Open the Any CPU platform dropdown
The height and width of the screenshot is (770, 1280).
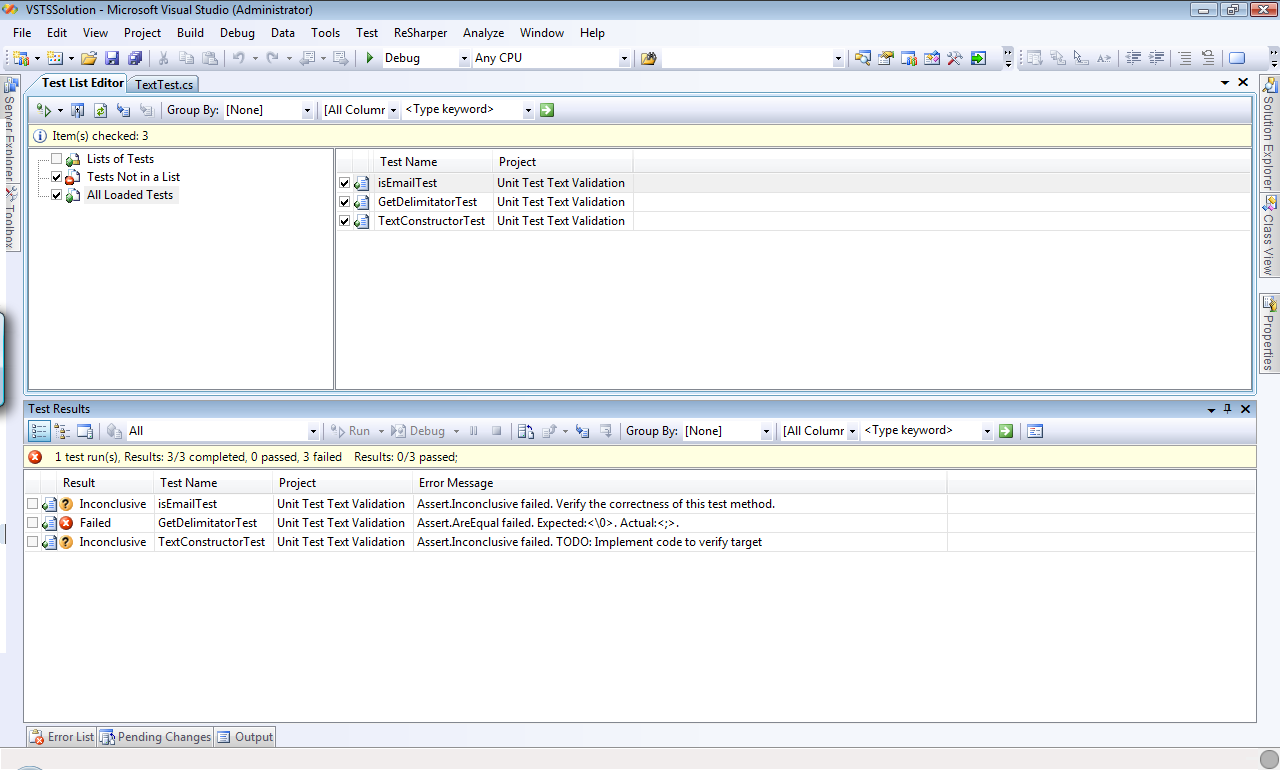click(x=624, y=58)
